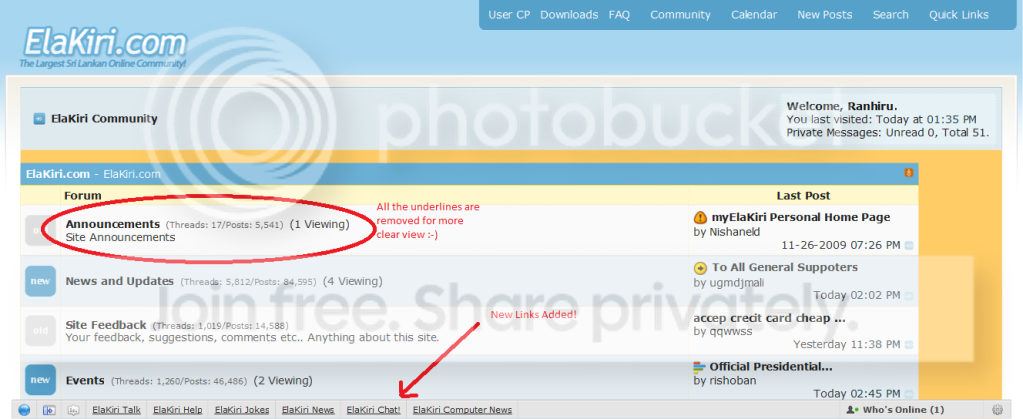This screenshot has height=419, width=1023.
Task: Open ElaKiri Chat! bottom bar link
Action: [373, 410]
